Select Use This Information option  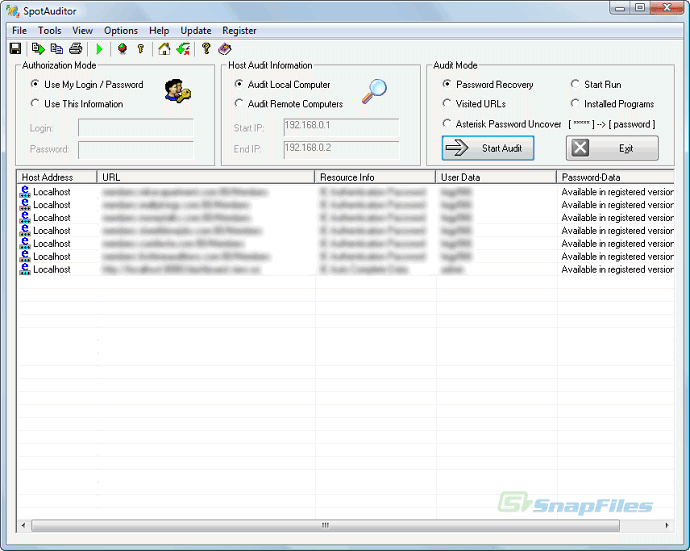77,104
